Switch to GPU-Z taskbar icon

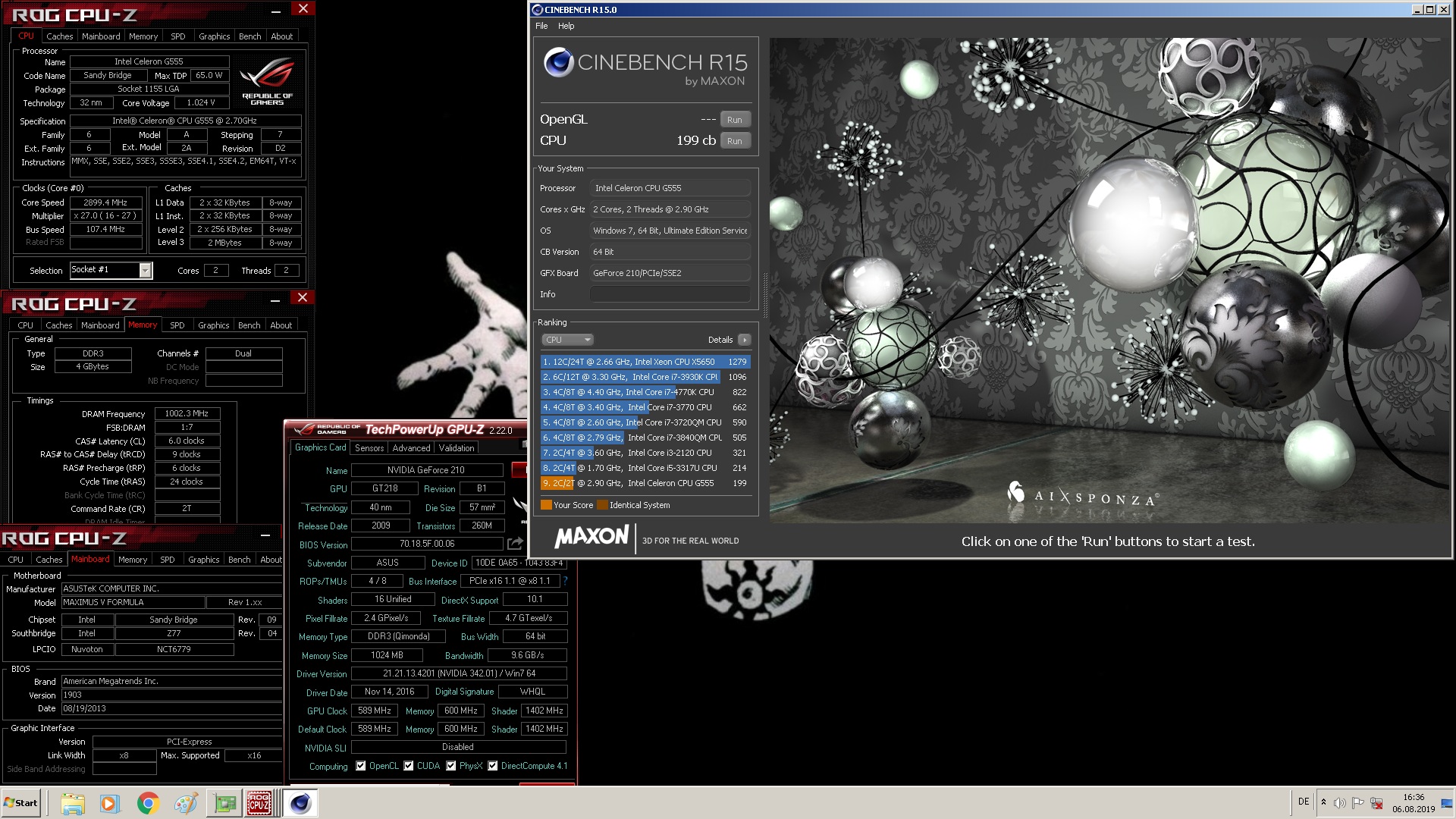224,803
